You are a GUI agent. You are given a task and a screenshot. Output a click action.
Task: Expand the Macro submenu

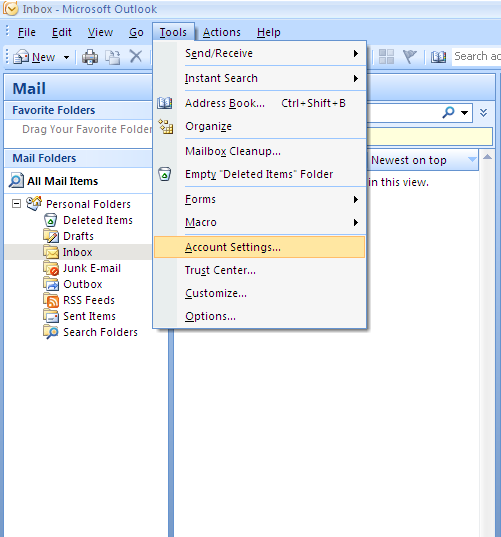click(356, 223)
